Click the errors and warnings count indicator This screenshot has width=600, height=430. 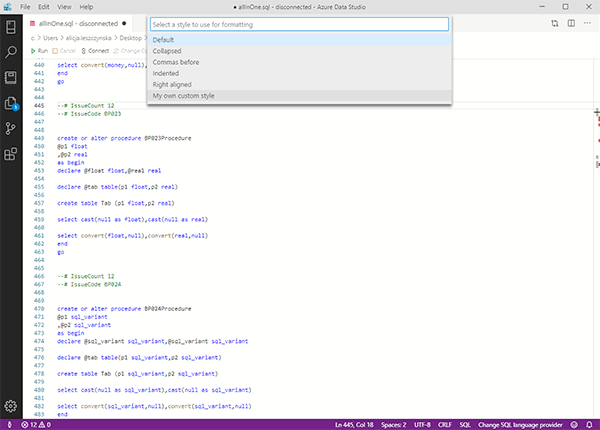coord(36,425)
